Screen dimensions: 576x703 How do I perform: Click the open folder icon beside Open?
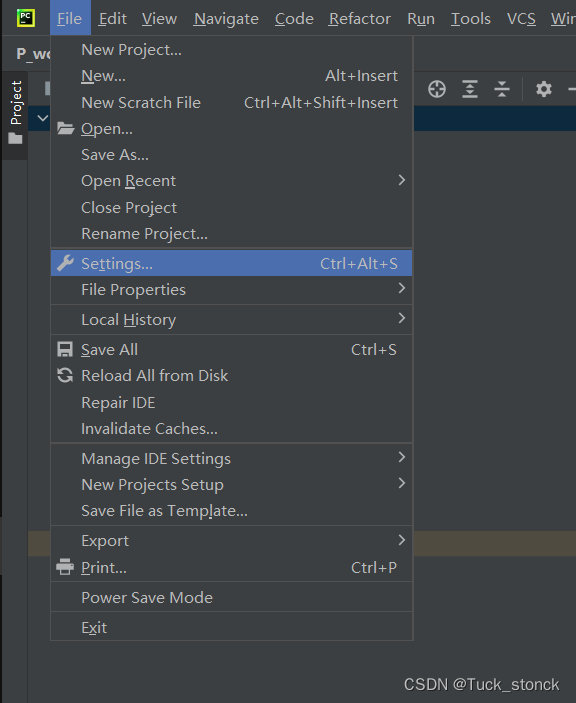pos(65,129)
